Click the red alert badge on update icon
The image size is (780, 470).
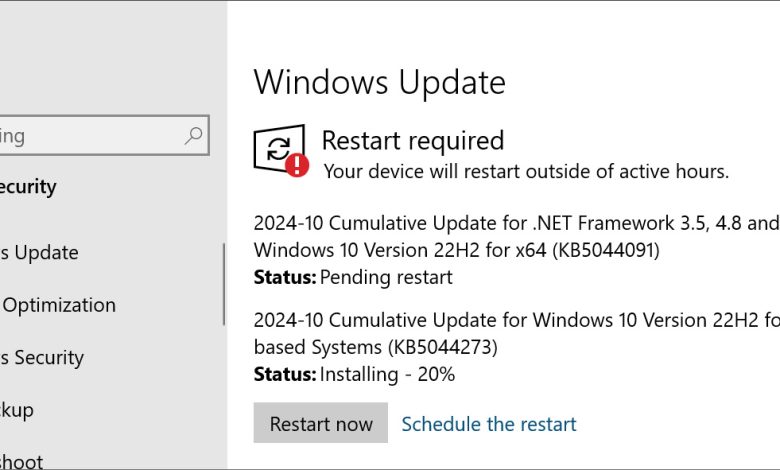tap(297, 165)
